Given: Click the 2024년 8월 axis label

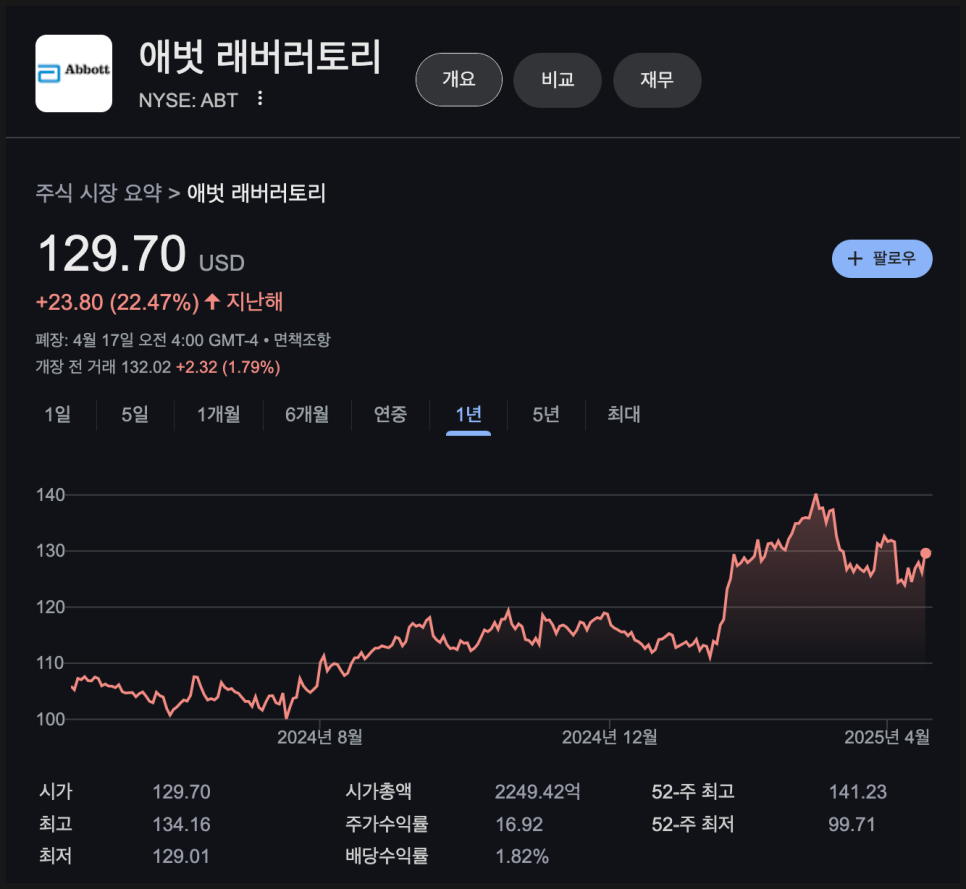Looking at the screenshot, I should pyautogui.click(x=320, y=737).
